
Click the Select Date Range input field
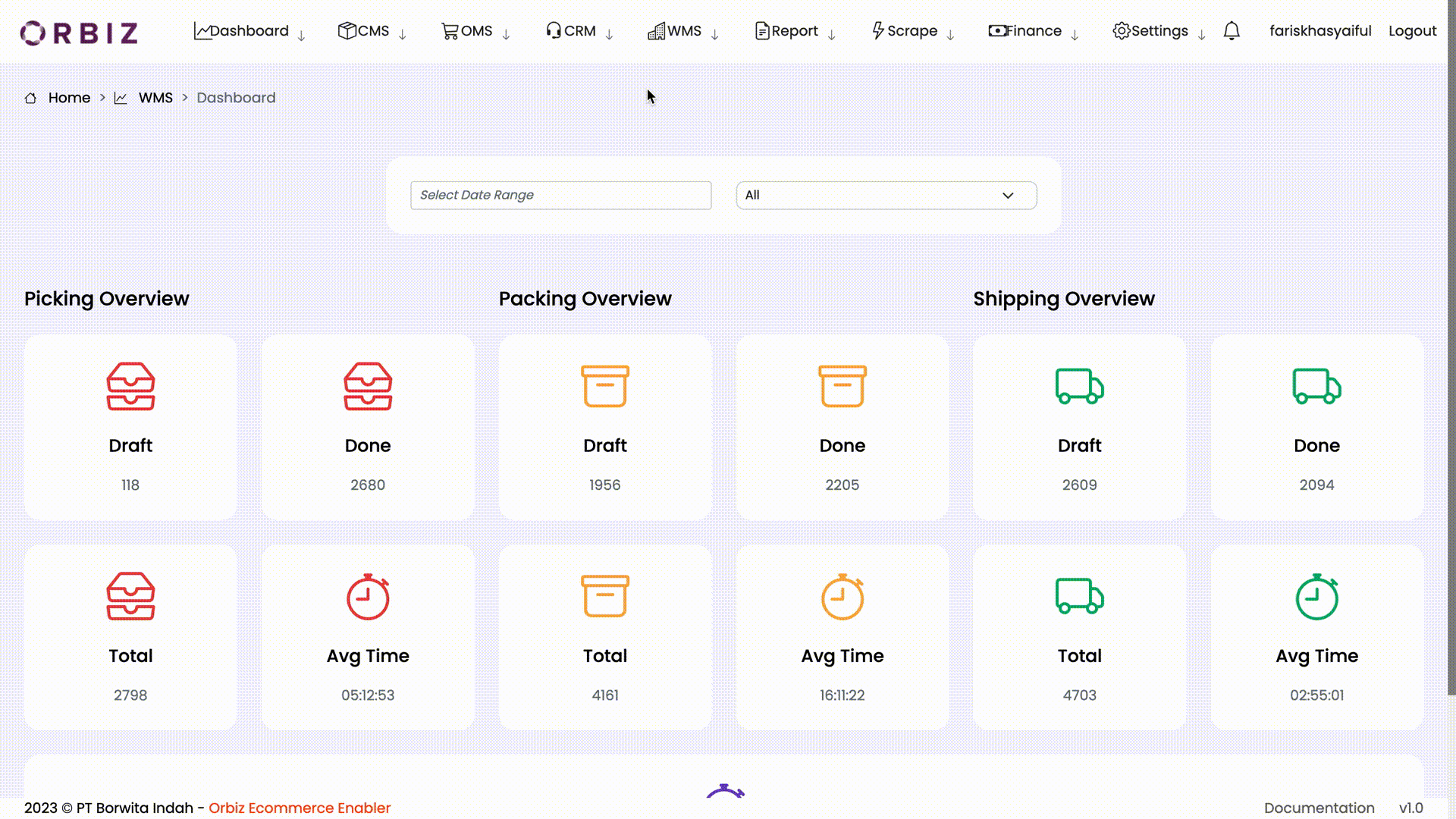point(560,195)
